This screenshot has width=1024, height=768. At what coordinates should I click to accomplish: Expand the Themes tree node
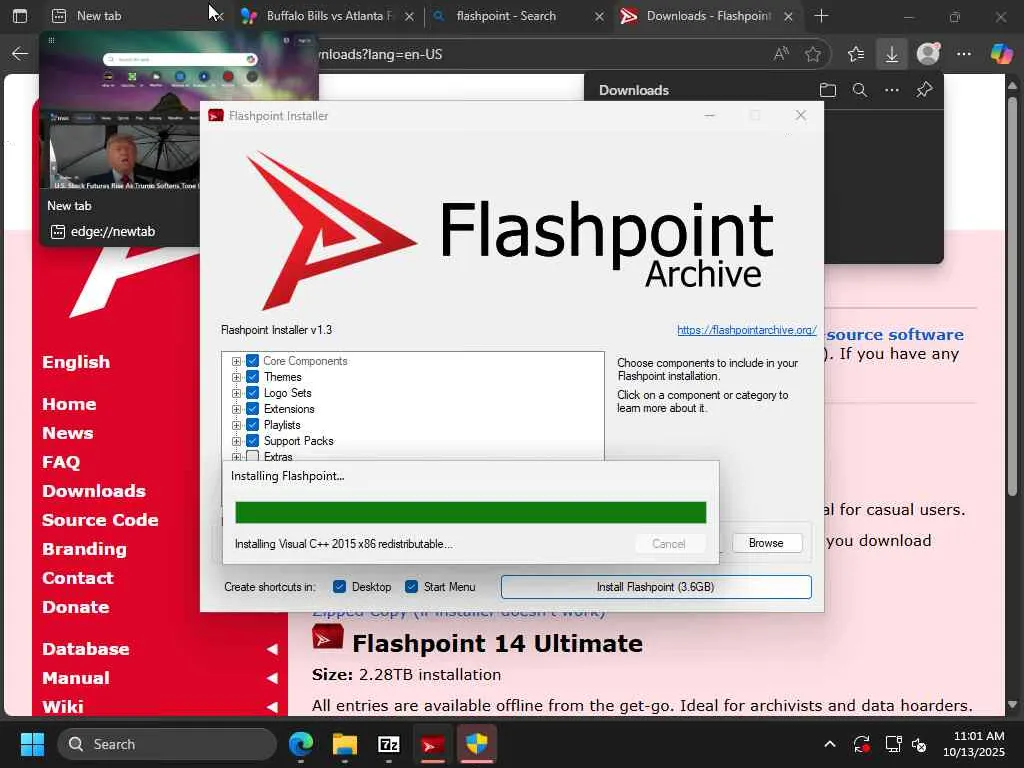[236, 377]
